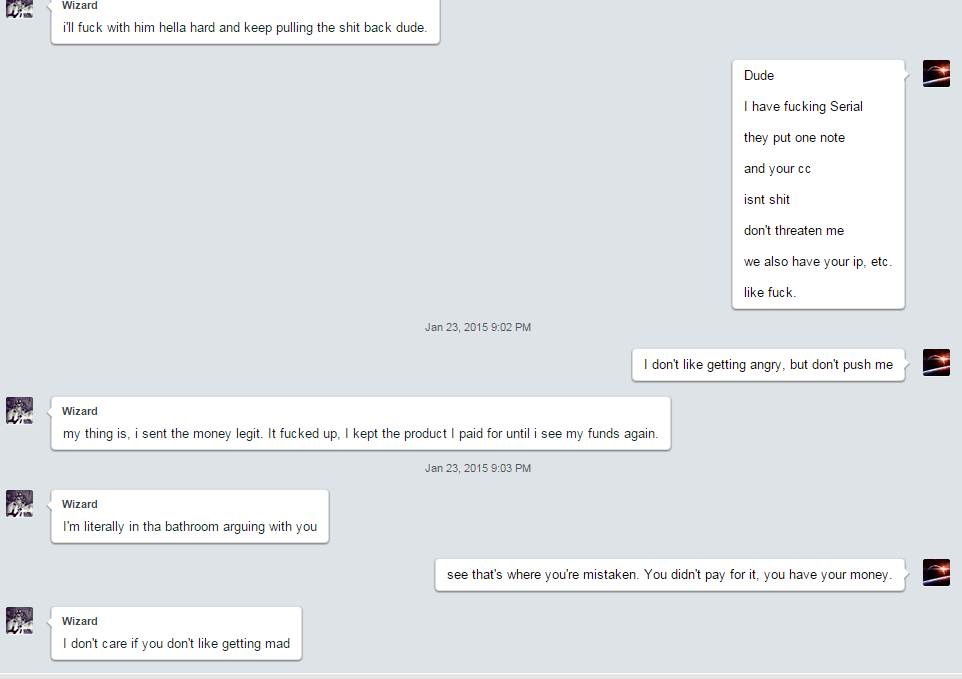Click the Jan 23, 2015 9:02 PM timestamp
Viewport: 962px width, 679px height.
pyautogui.click(x=478, y=327)
